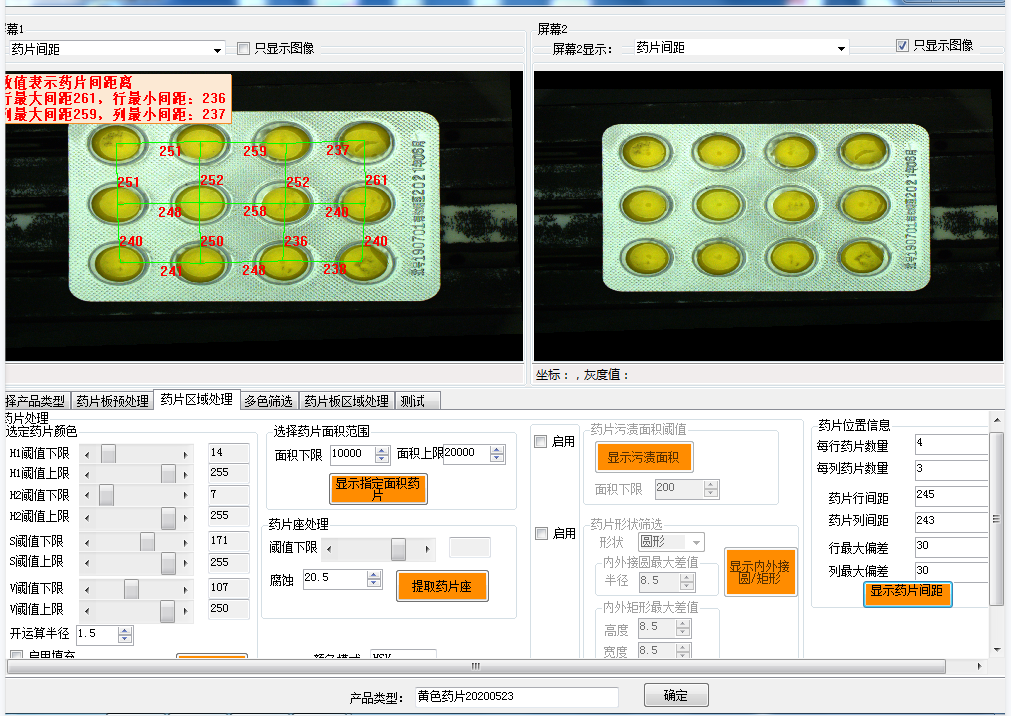Click the 药片座 阈值下限 slider thumb

click(x=398, y=549)
